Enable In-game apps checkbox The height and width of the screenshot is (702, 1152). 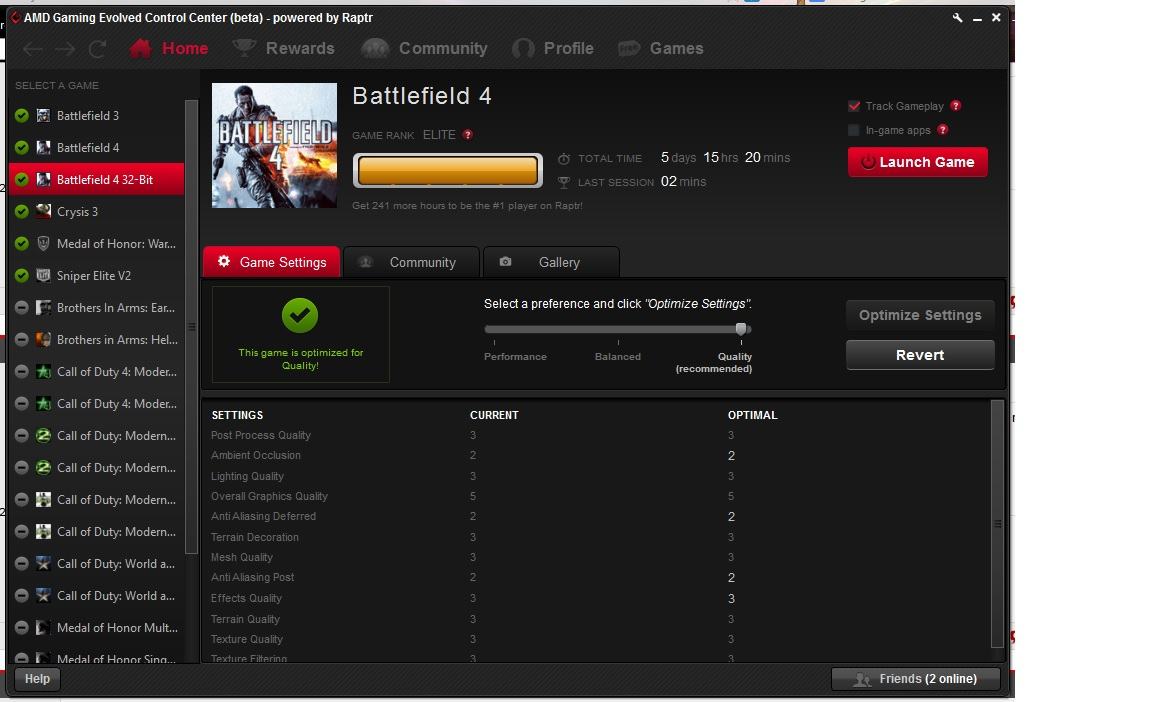tap(854, 130)
